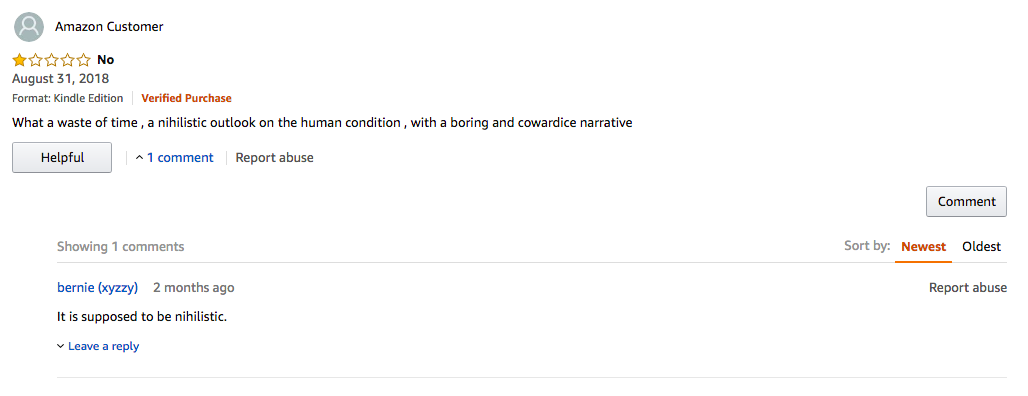Expand the Leave a reply chevron
This screenshot has width=1028, height=396.
click(60, 346)
